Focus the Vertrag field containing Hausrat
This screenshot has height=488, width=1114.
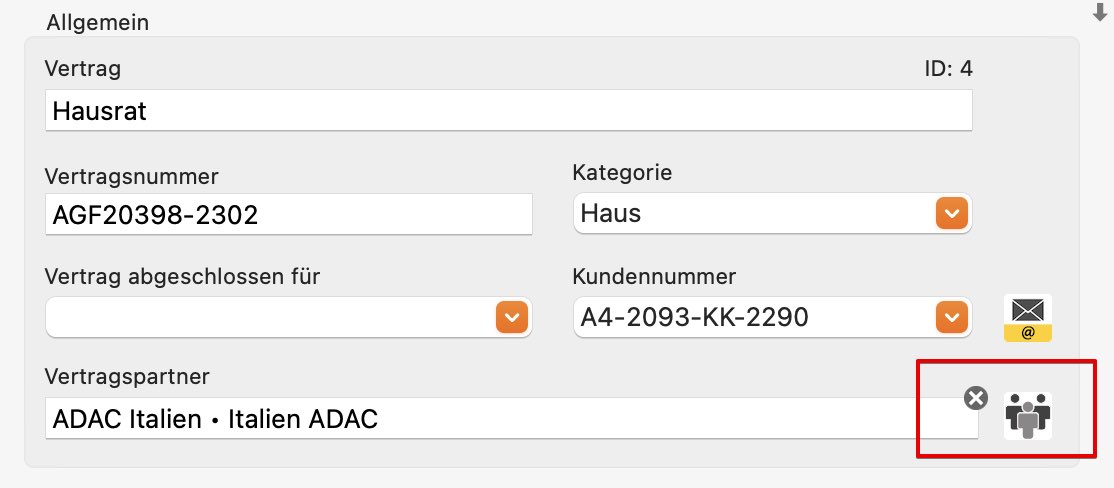[x=509, y=110]
